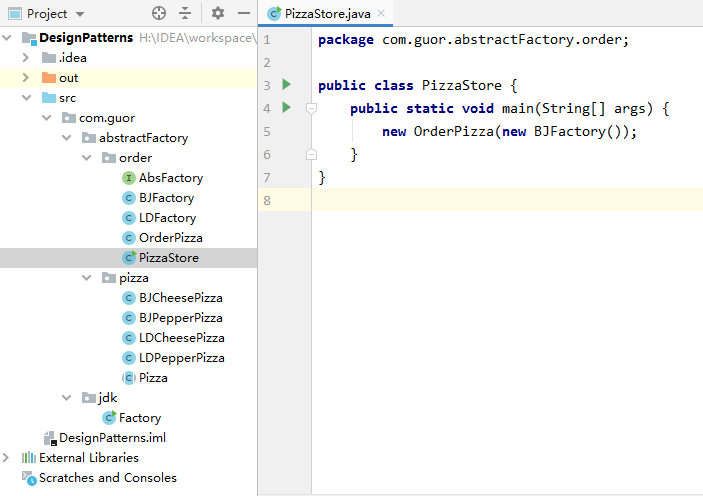This screenshot has height=496, width=703.
Task: Click OrderPizza in the code on line 5
Action: point(453,131)
